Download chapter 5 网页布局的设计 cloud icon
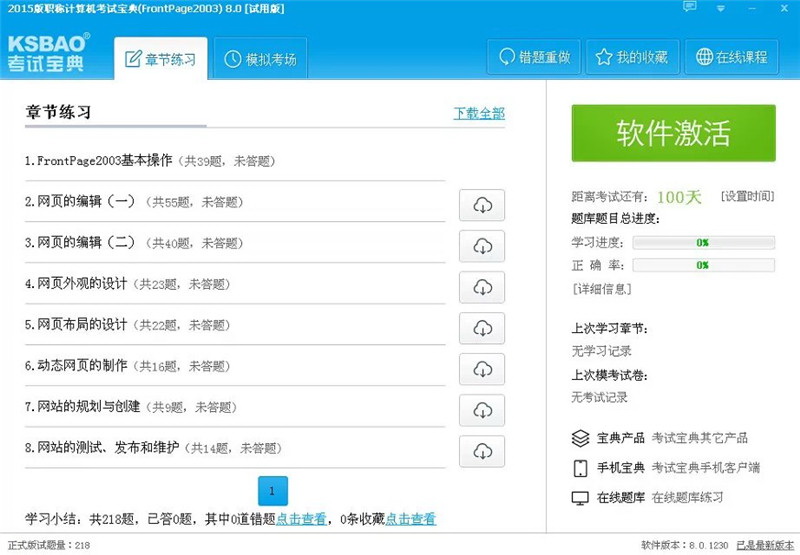The height and width of the screenshot is (555, 800). point(482,328)
